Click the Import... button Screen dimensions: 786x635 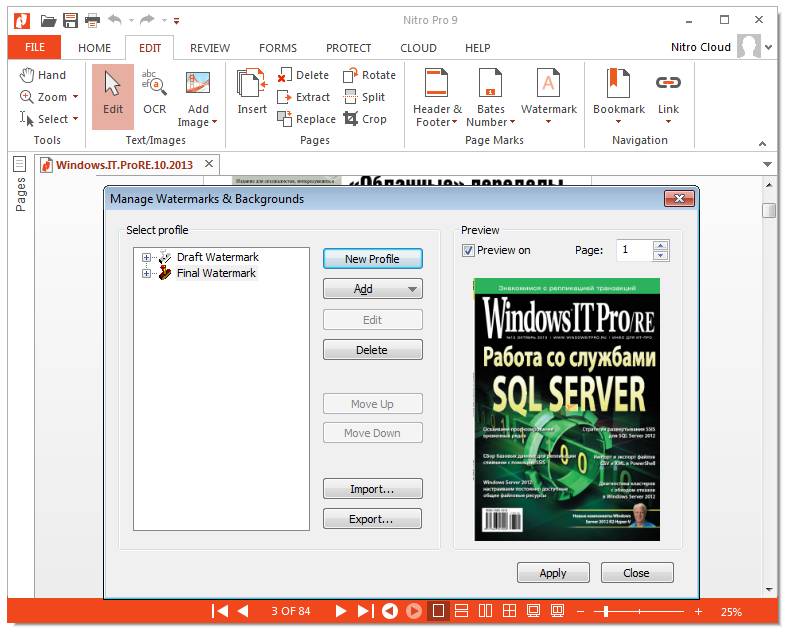click(372, 489)
